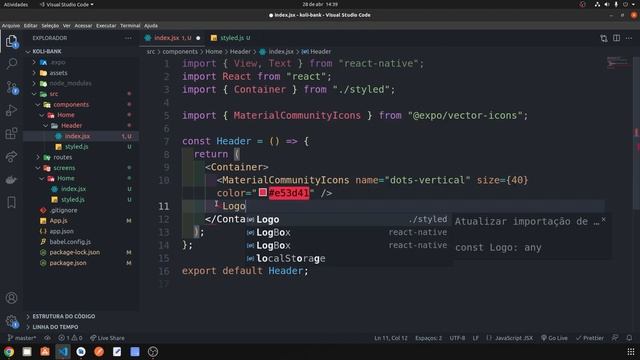Open the Bookmarks view in activity bar
The width and height of the screenshot is (640, 360).
click(x=11, y=202)
